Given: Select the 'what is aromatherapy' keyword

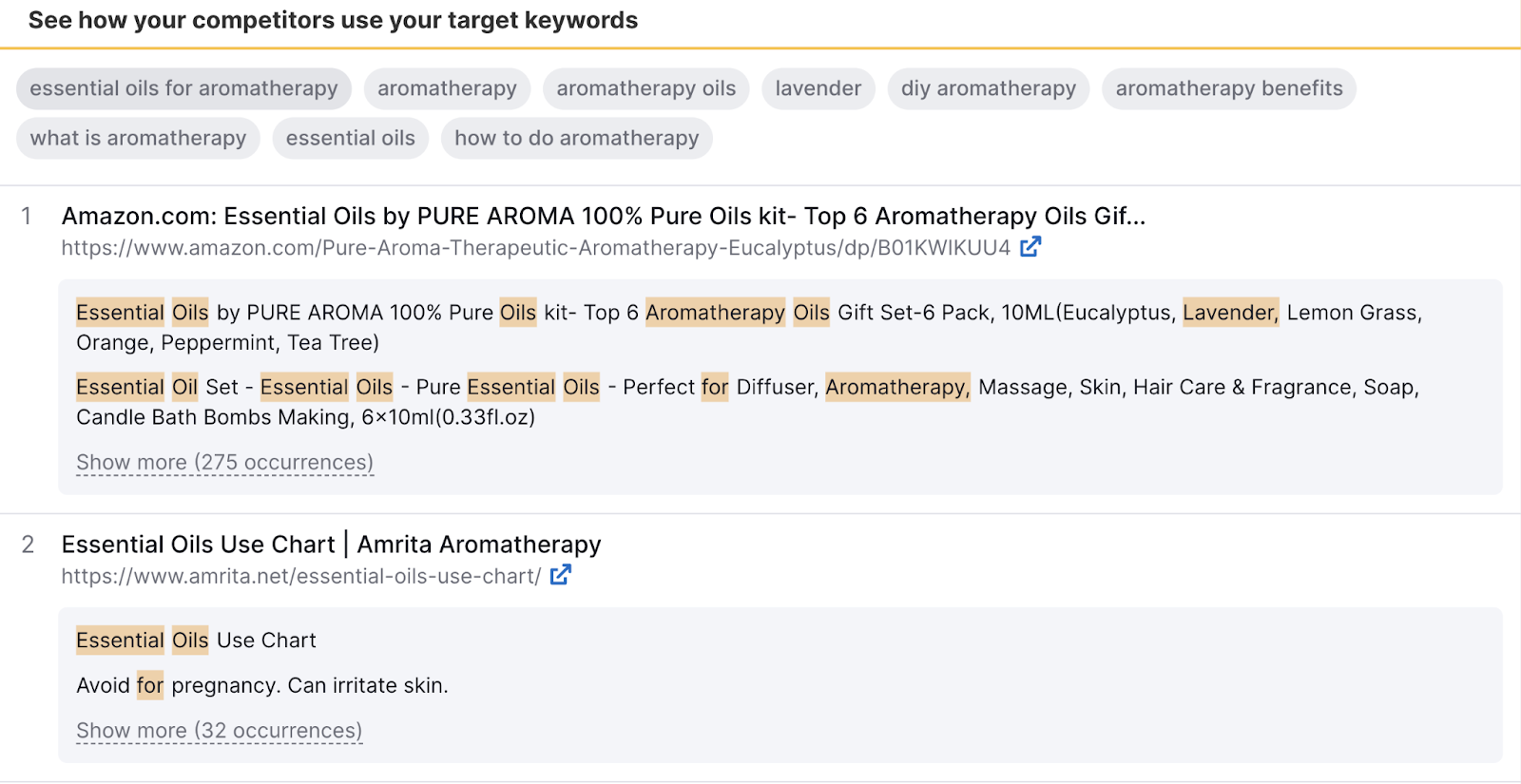Looking at the screenshot, I should [137, 138].
